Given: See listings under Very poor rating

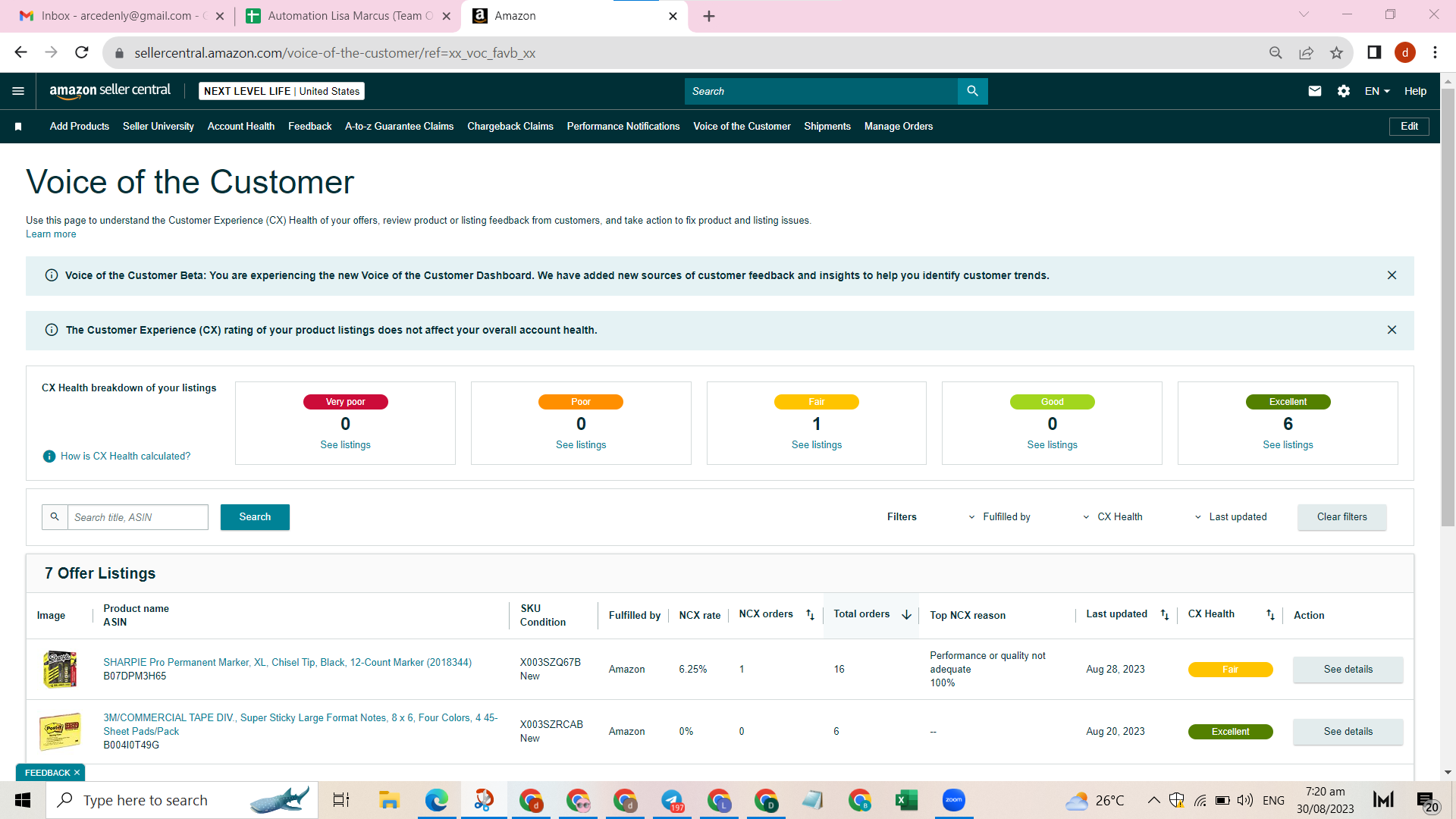Looking at the screenshot, I should pyautogui.click(x=345, y=445).
